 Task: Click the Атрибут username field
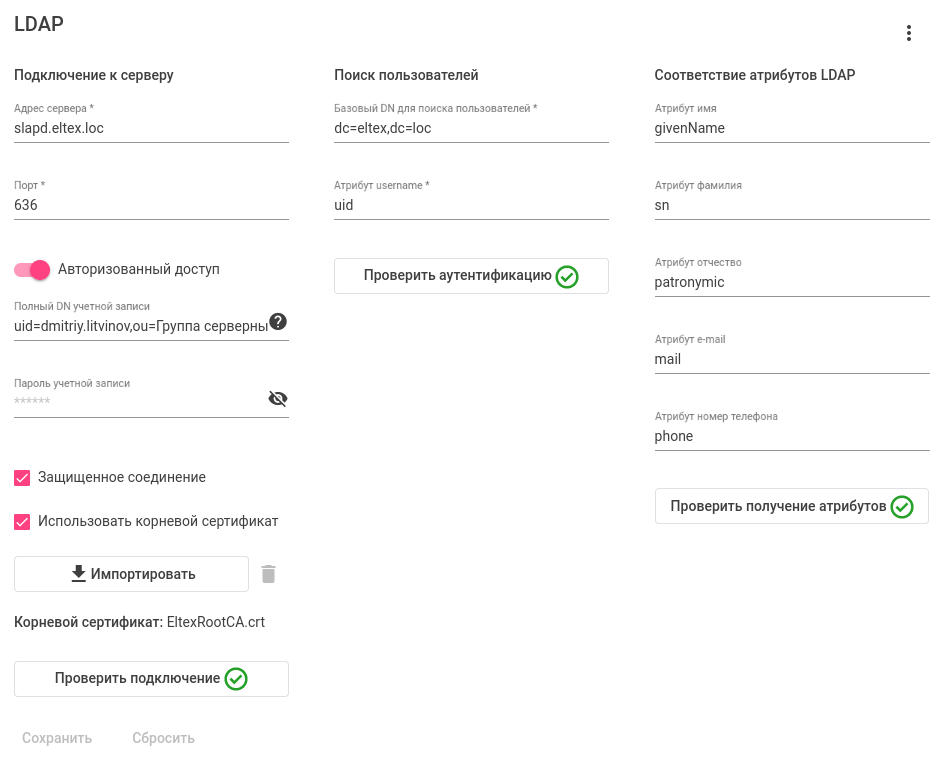[471, 206]
